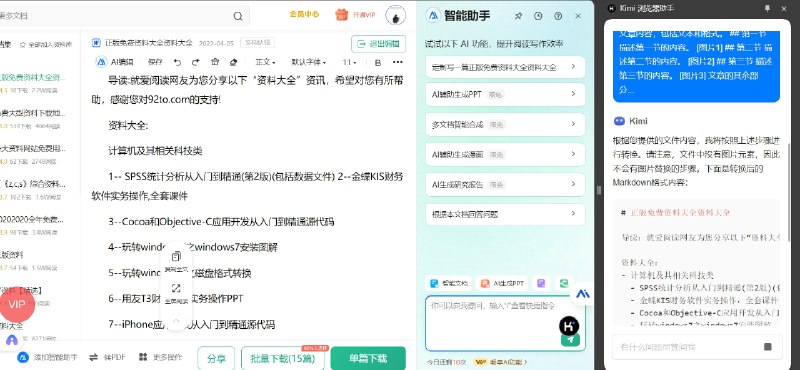
Task: Click the 全部加入资料库 star link
Action: click(45, 44)
